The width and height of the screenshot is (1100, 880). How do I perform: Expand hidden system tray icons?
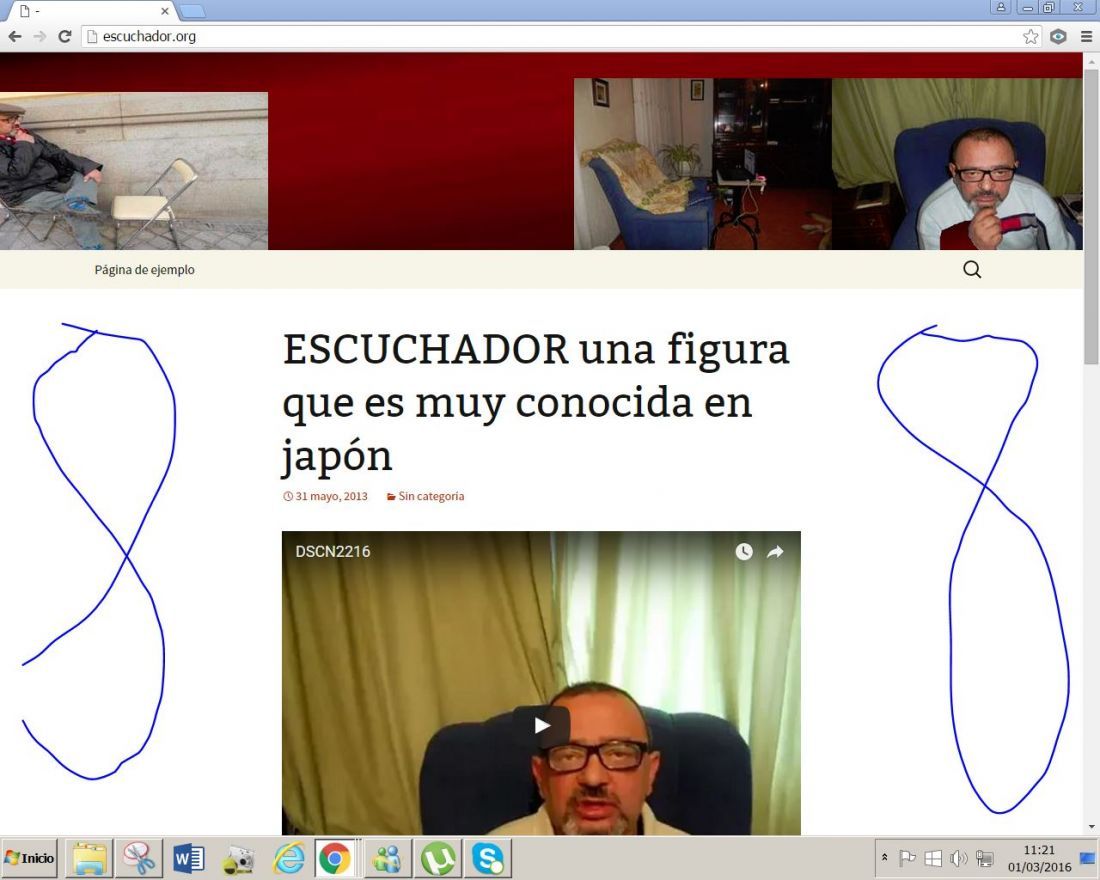[885, 858]
